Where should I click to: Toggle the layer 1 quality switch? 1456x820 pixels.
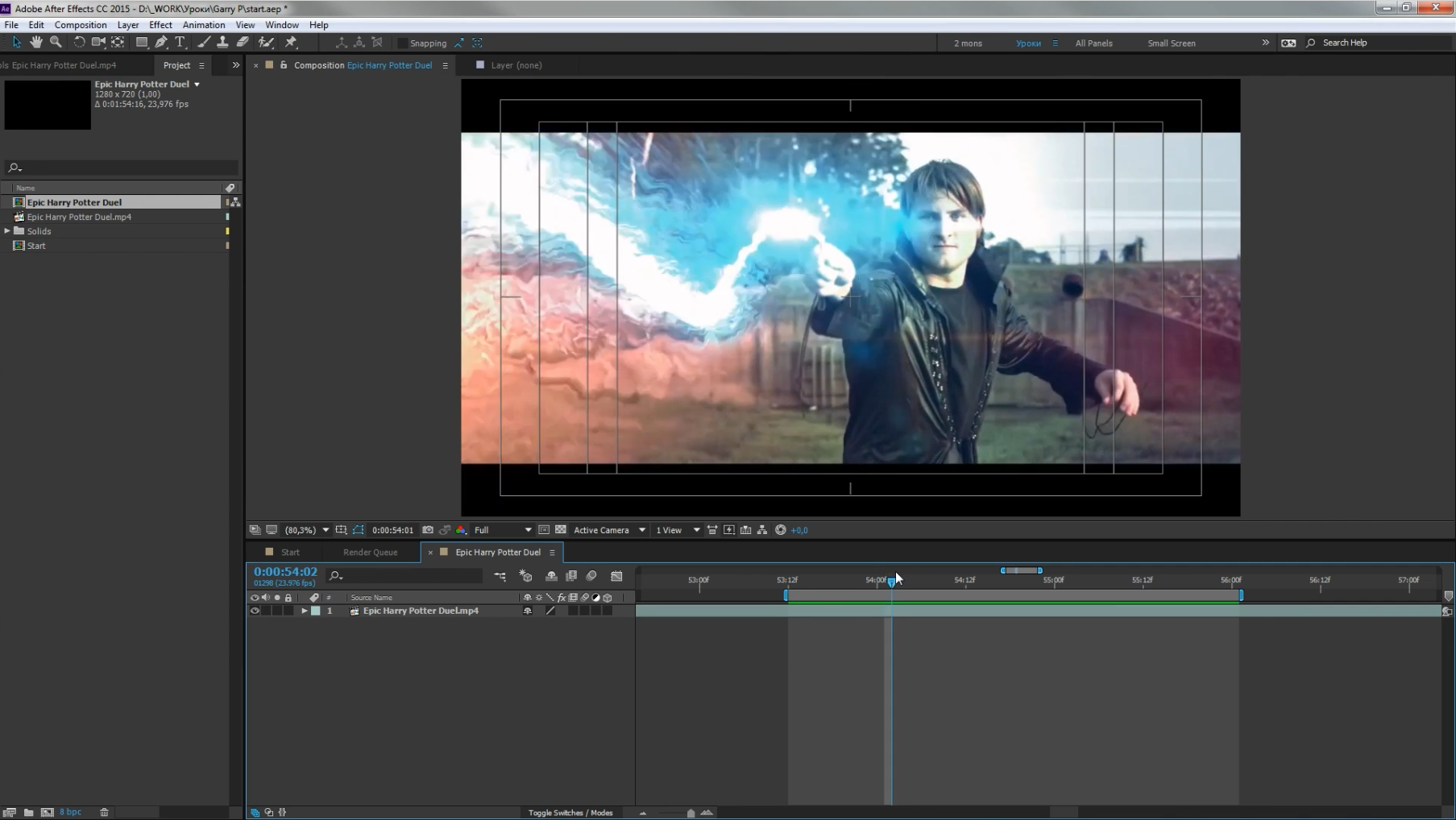(550, 611)
